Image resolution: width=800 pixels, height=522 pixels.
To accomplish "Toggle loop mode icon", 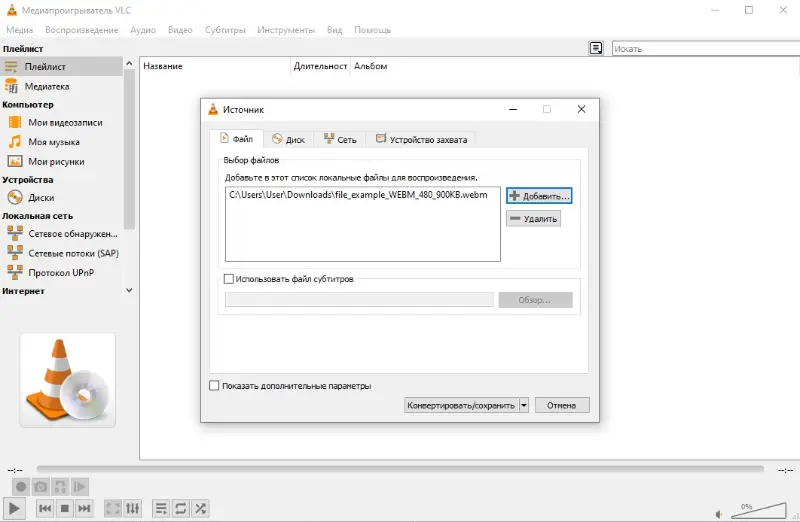I will 181,508.
